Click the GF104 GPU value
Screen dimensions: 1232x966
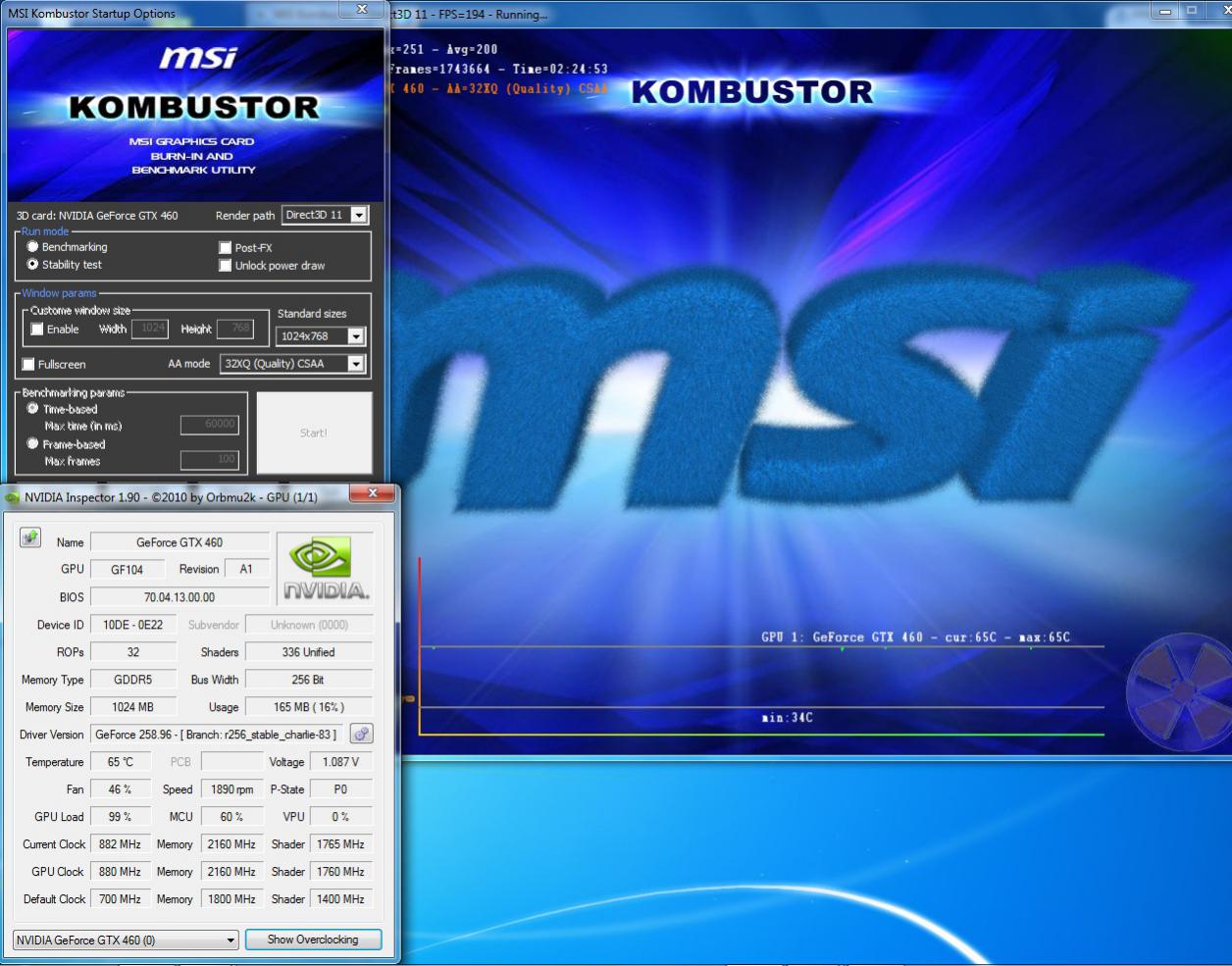127,570
